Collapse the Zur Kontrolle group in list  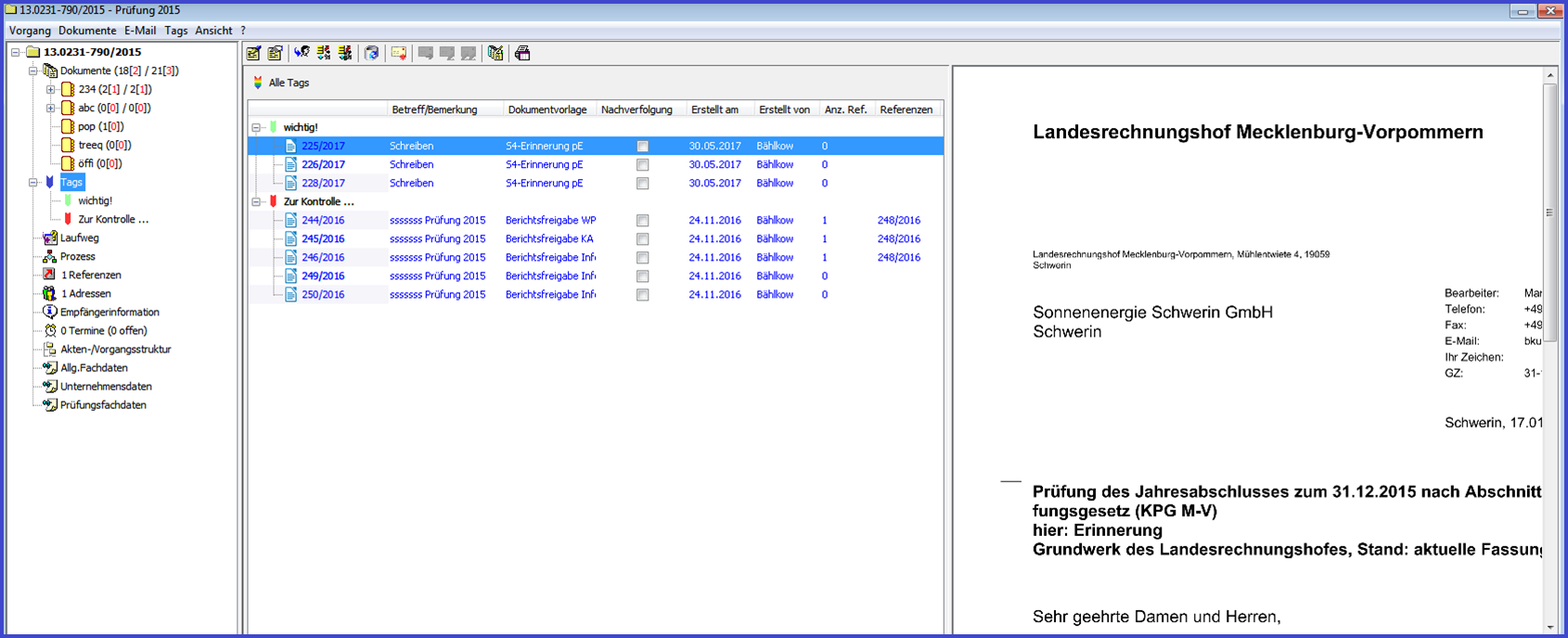256,201
